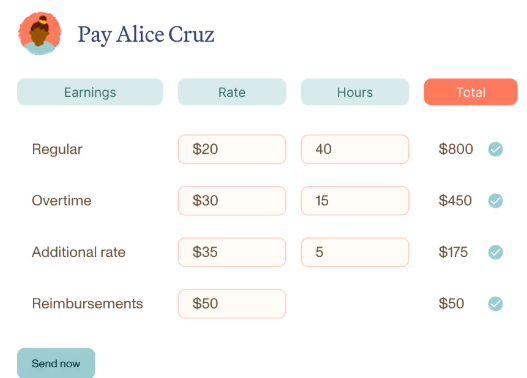Click the checkmark icon next to $800
The width and height of the screenshot is (527, 378).
495,149
